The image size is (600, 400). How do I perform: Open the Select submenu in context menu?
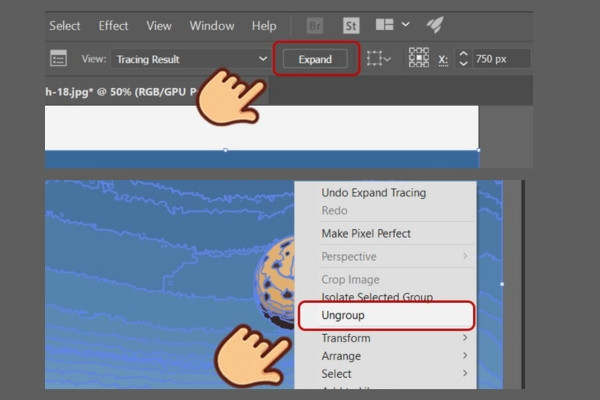click(386, 374)
